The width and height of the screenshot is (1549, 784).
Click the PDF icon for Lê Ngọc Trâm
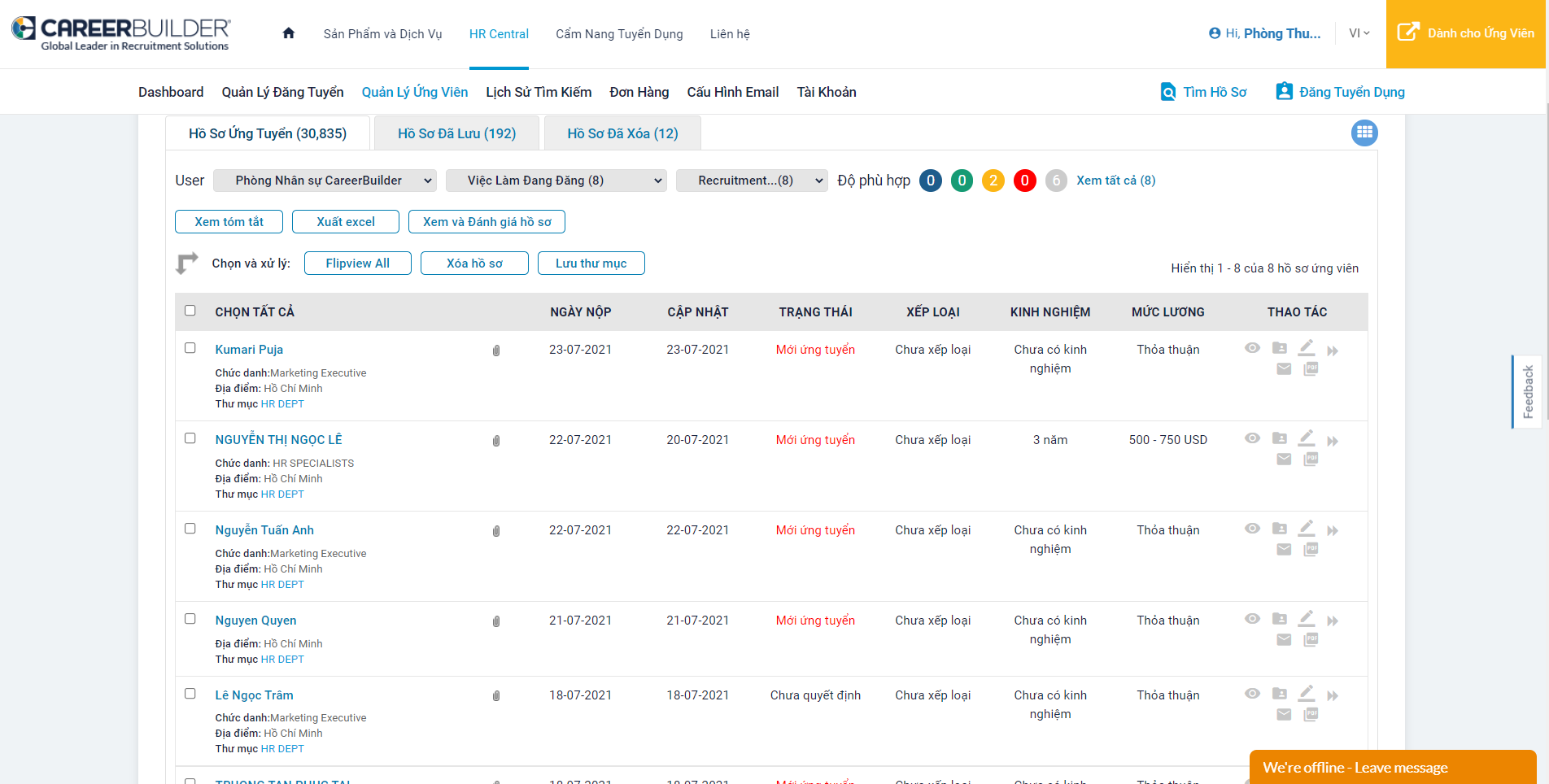(x=1311, y=714)
